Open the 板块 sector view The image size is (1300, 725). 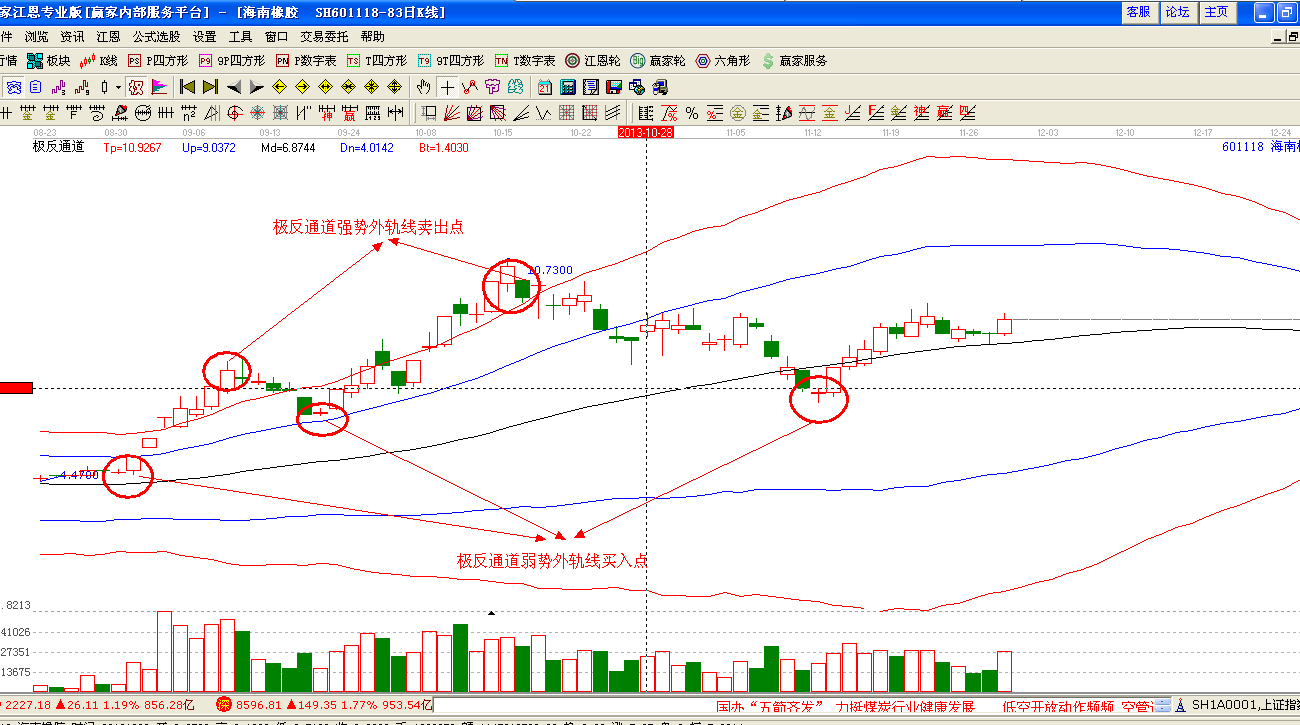[x=48, y=61]
